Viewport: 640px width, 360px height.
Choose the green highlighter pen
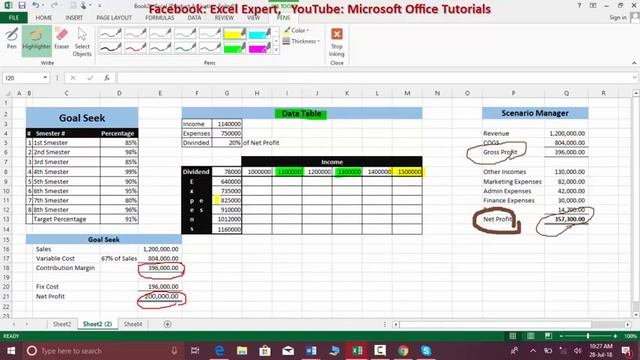pos(235,48)
